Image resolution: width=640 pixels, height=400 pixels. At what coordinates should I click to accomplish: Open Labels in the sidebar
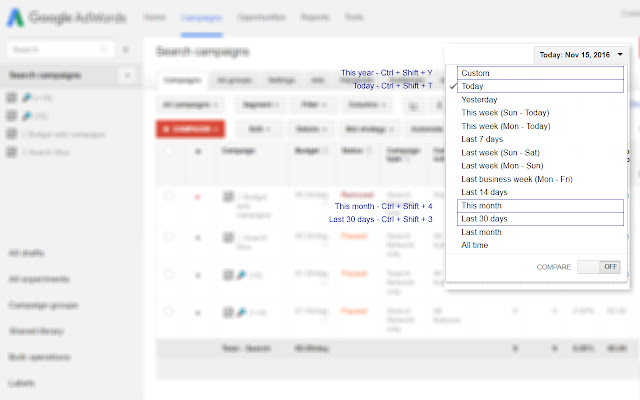(x=22, y=383)
